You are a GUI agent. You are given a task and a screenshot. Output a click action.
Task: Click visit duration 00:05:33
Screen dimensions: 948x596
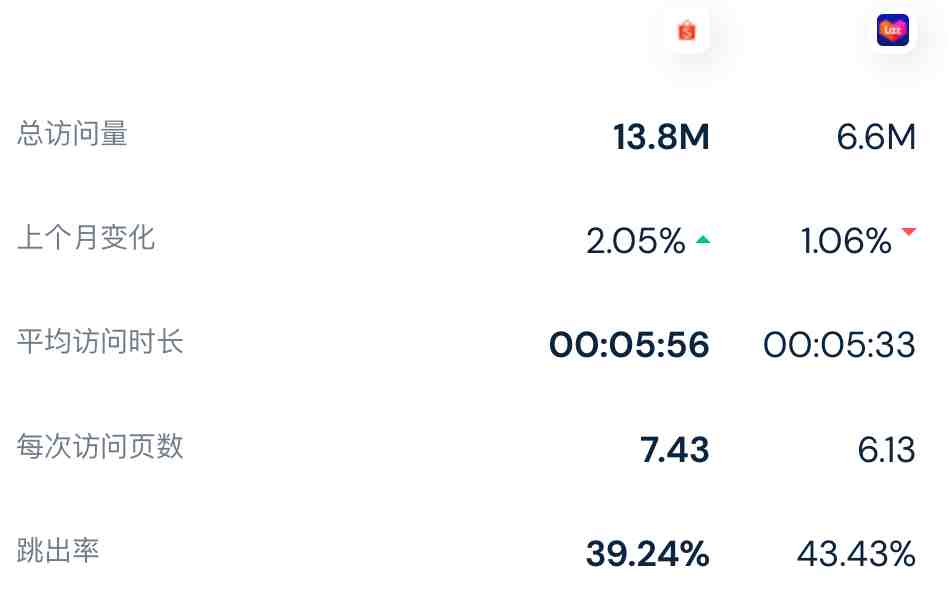(839, 345)
